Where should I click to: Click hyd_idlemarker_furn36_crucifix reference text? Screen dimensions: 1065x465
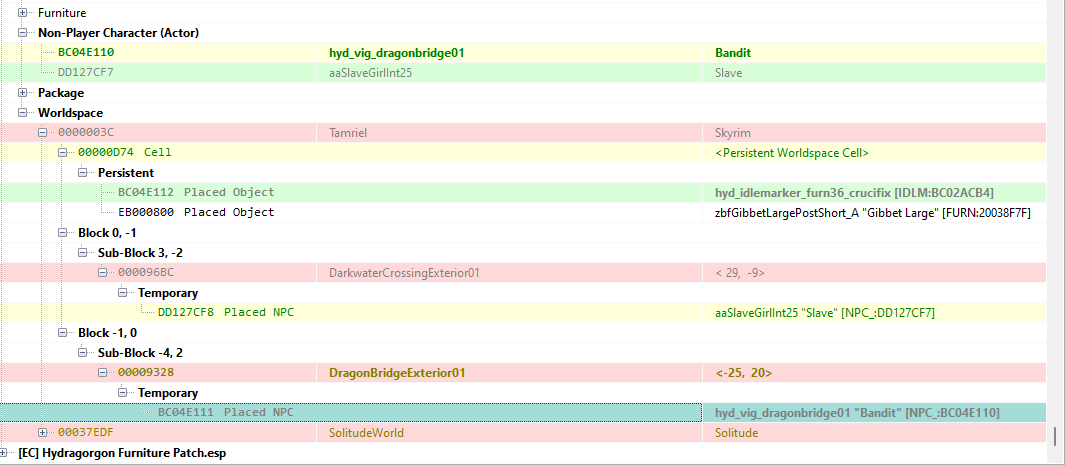pos(854,193)
